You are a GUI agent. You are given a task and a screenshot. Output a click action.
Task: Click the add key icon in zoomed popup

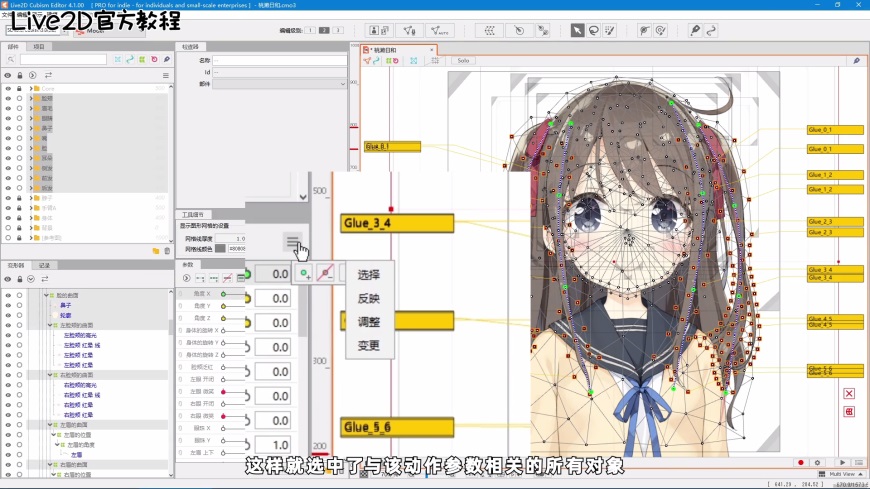point(305,273)
